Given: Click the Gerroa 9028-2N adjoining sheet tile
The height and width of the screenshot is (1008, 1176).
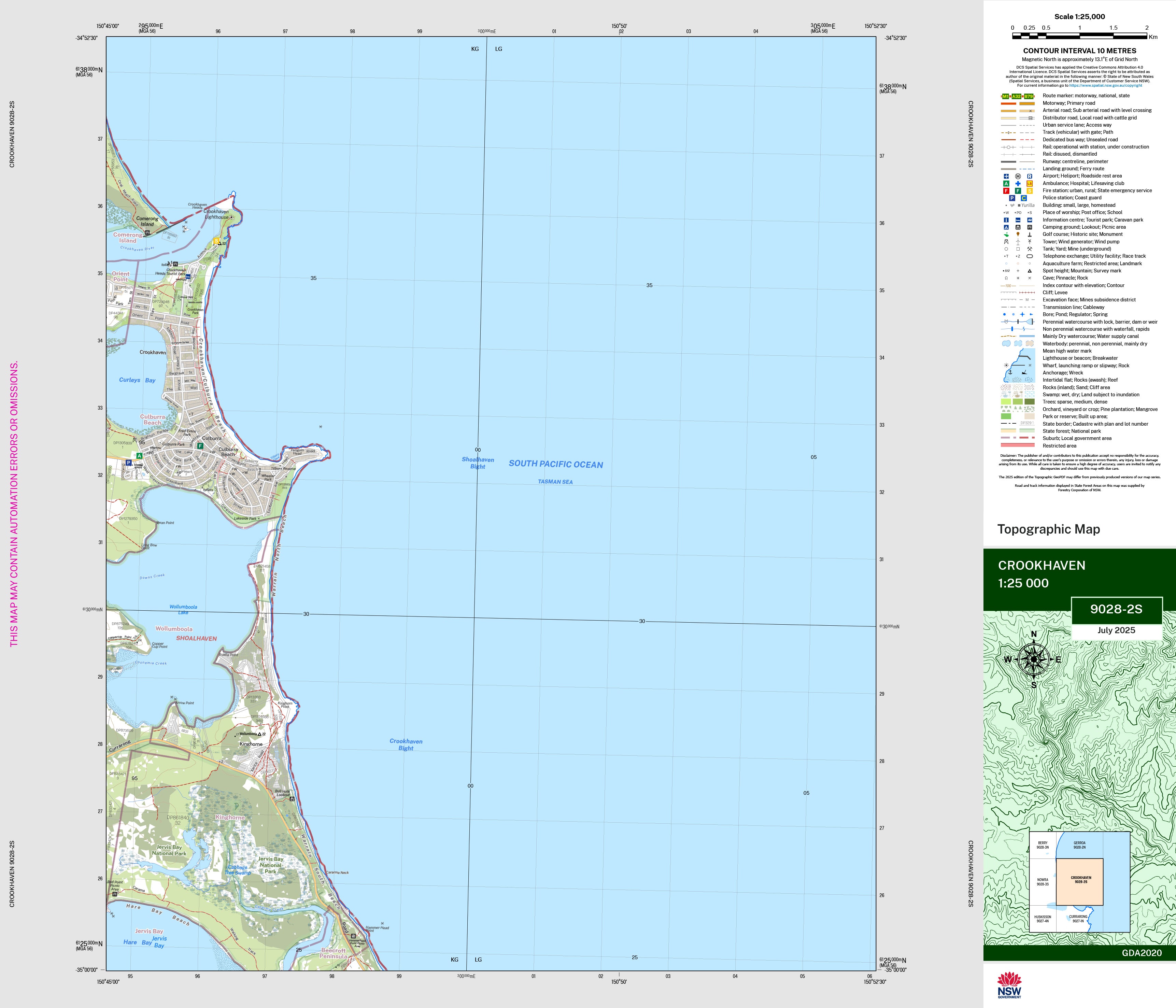Looking at the screenshot, I should (x=1079, y=845).
